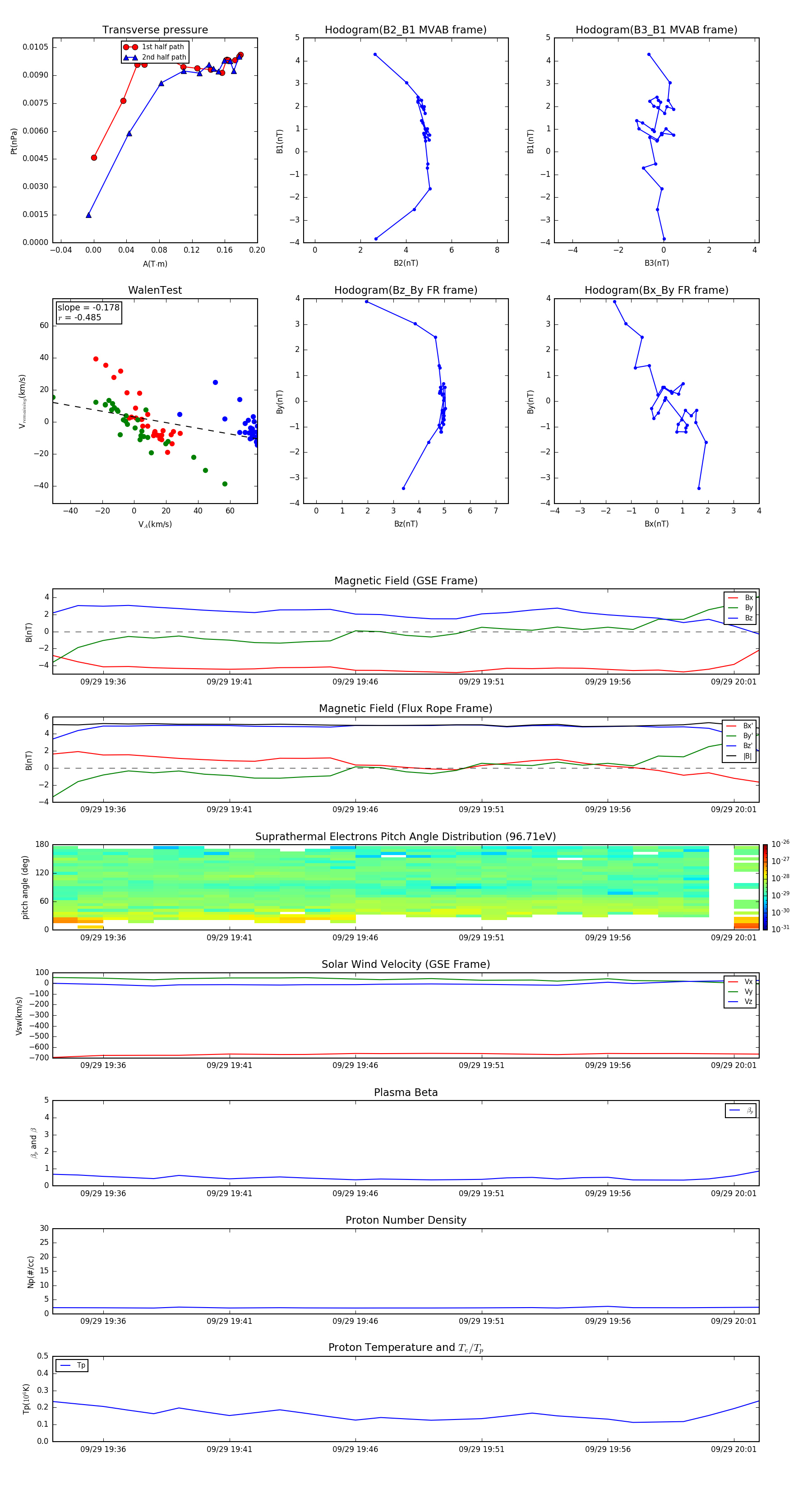Screen dimensions: 812x1489
Task: Click the 'Transverse pressure' plot title
Action: [155, 29]
